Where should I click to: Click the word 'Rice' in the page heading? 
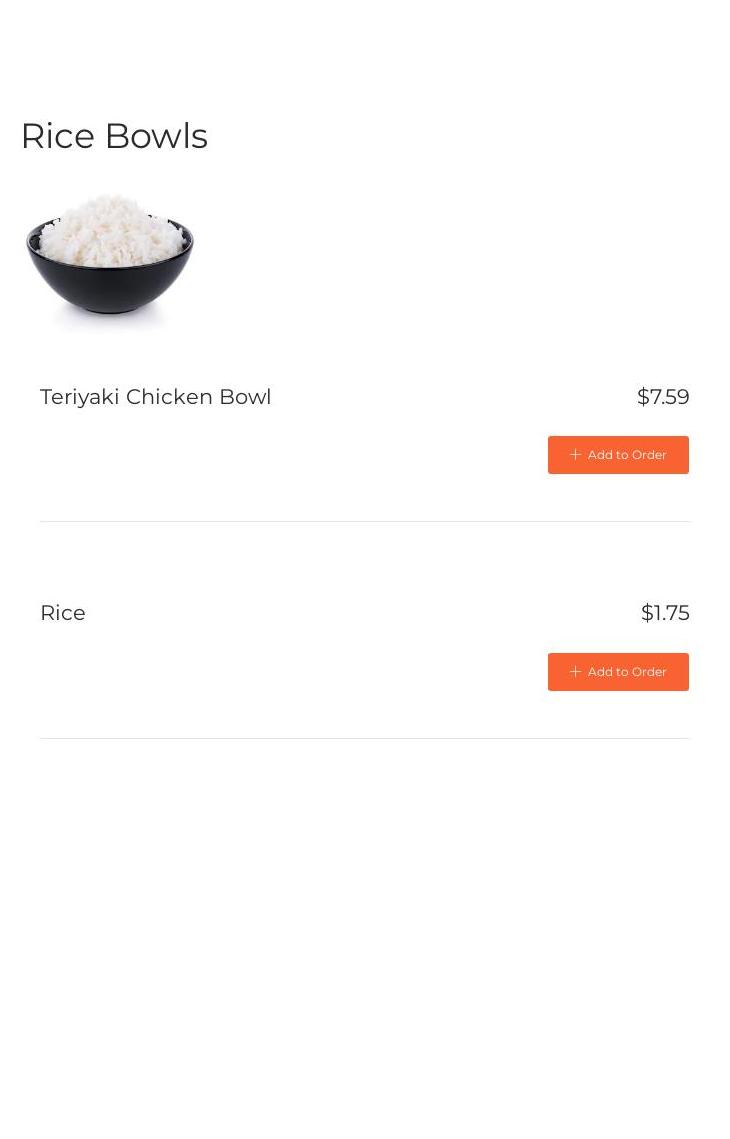[58, 136]
